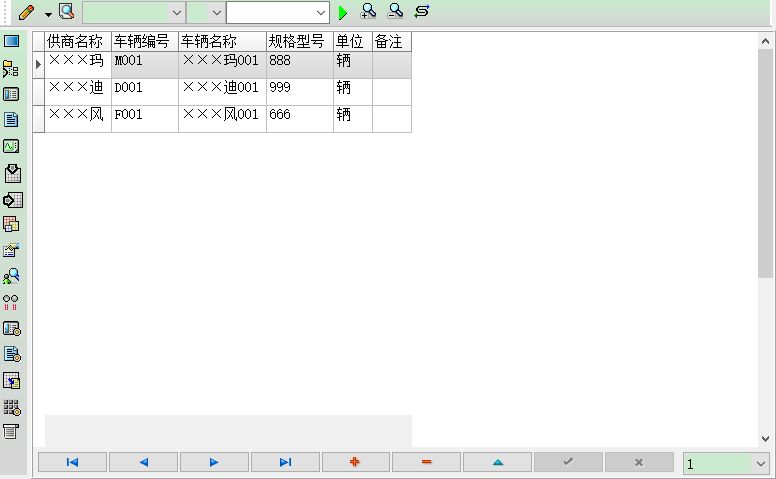The image size is (776, 479).
Task: Click the specification cell 999
Action: click(300, 92)
